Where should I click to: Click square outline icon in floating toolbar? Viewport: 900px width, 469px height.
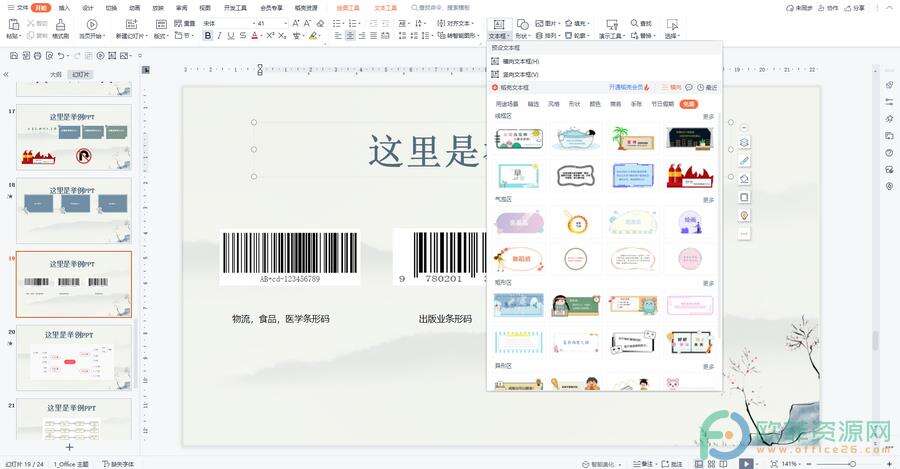(744, 197)
